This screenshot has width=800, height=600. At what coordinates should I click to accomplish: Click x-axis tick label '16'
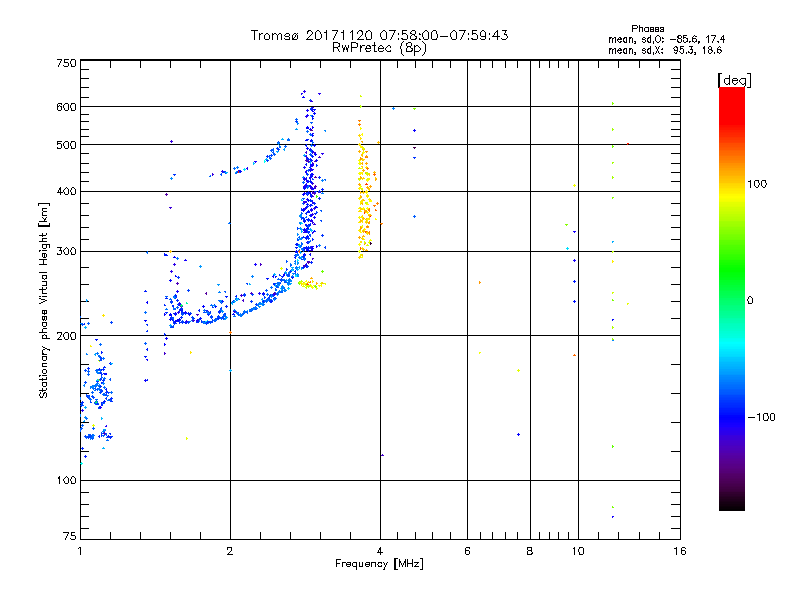pyautogui.click(x=680, y=551)
